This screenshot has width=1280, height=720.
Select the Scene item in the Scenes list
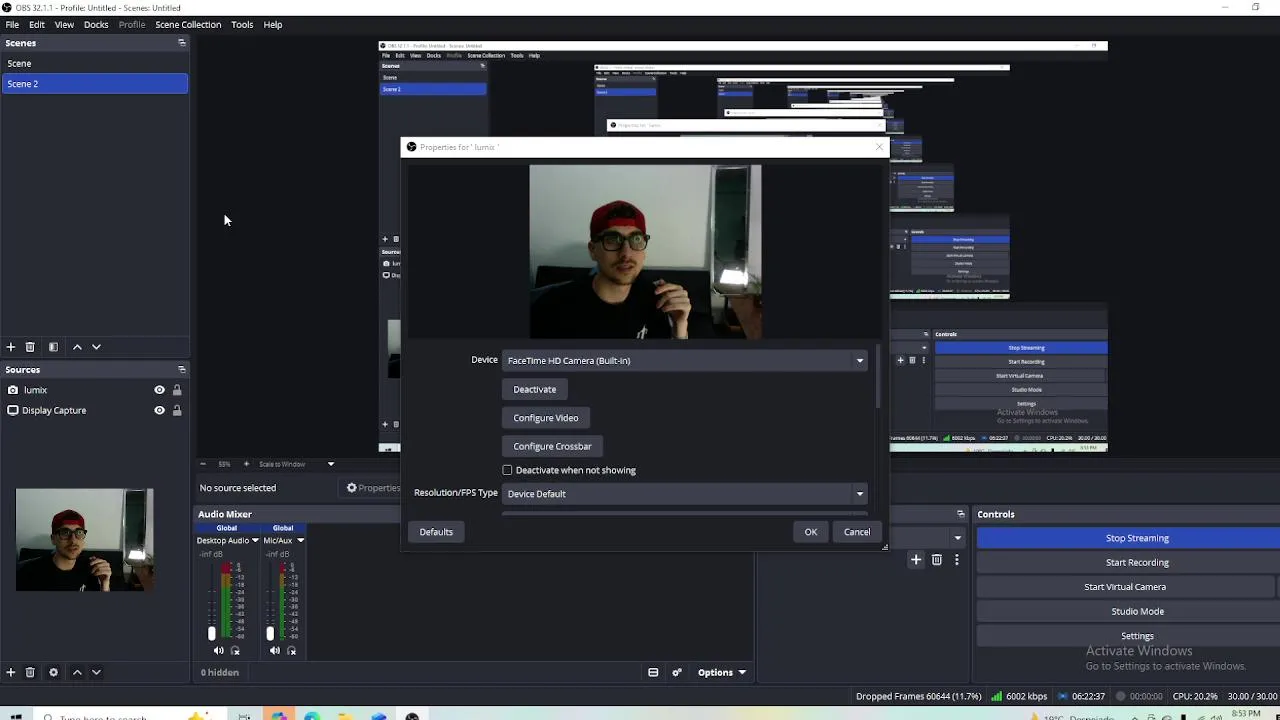coord(94,63)
